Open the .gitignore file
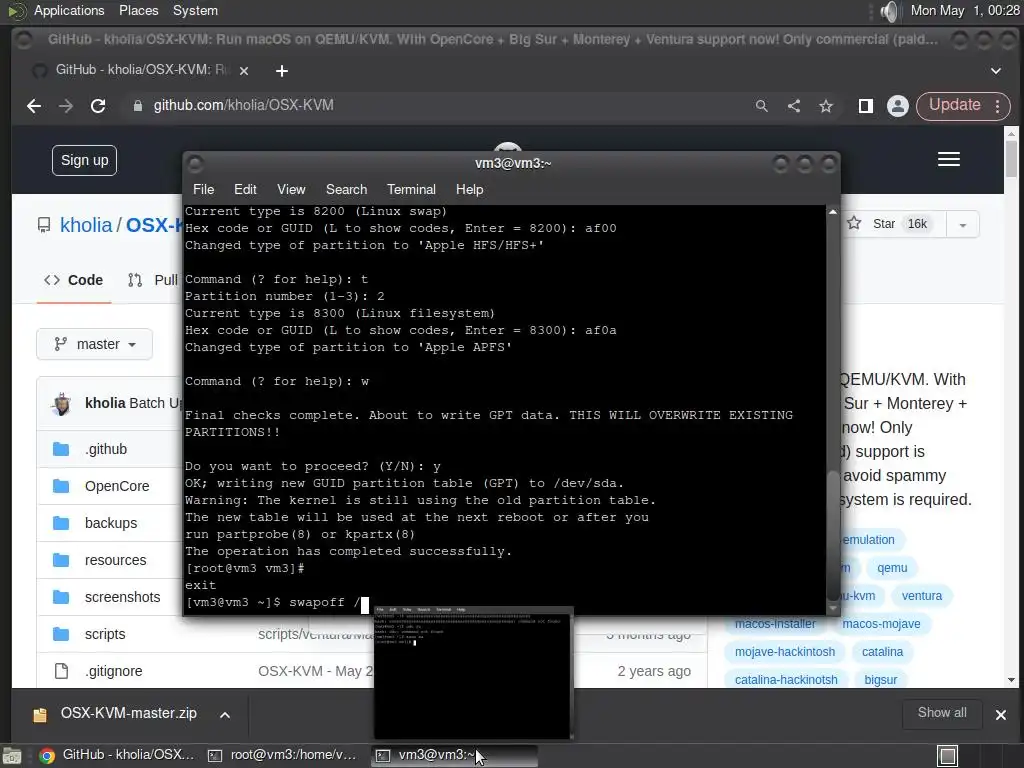Screen dimensions: 1024x768 pyautogui.click(x=114, y=671)
